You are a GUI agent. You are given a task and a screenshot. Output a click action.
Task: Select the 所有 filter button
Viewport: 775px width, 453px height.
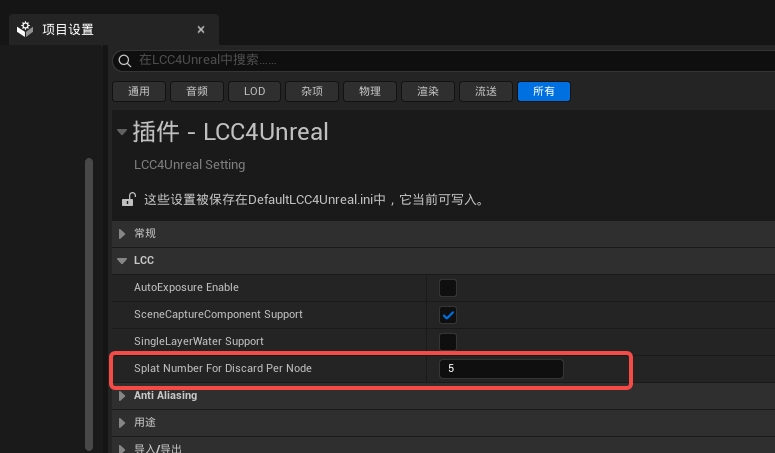544,91
